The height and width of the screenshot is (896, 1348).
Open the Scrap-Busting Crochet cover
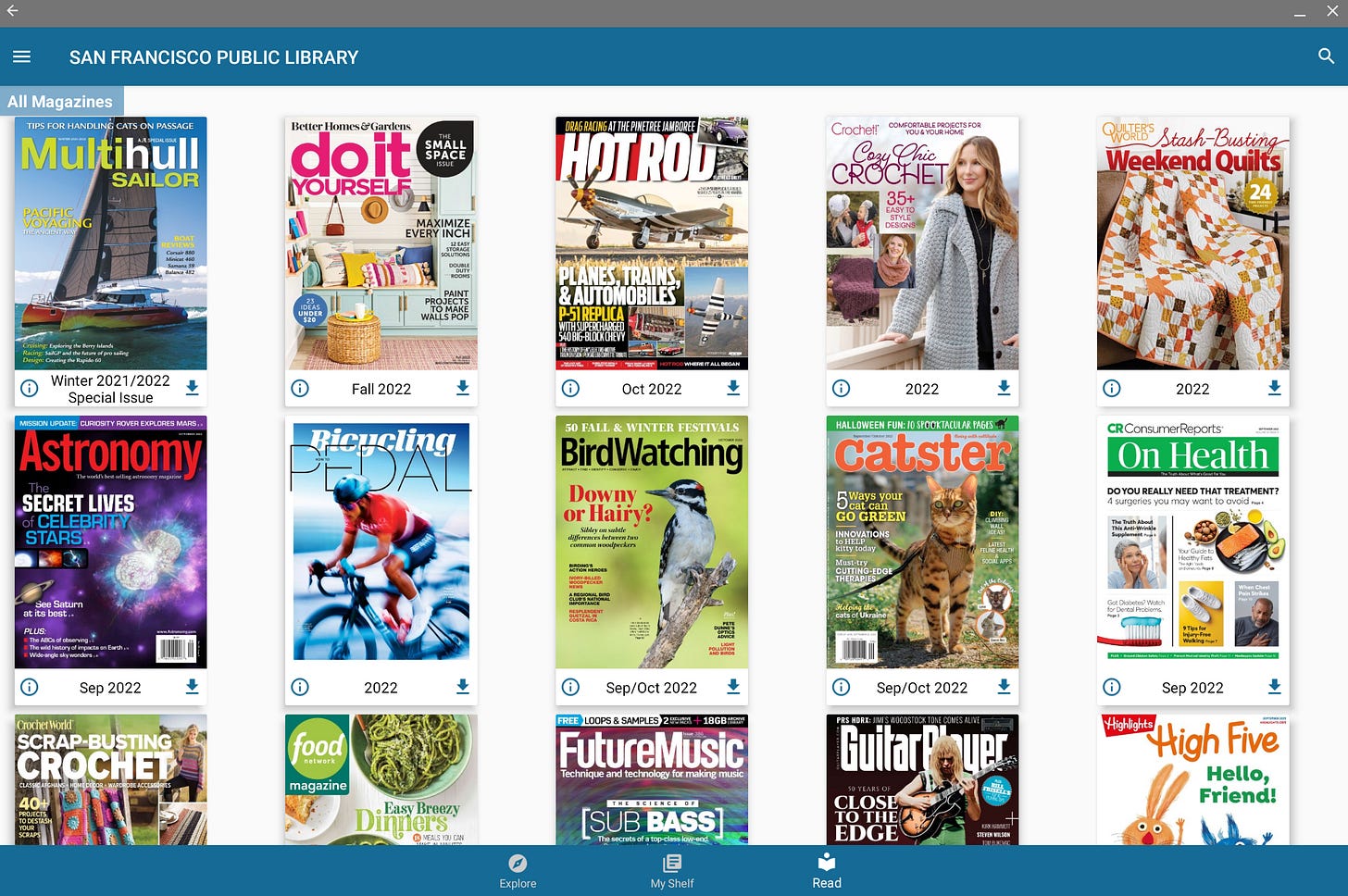(x=110, y=779)
